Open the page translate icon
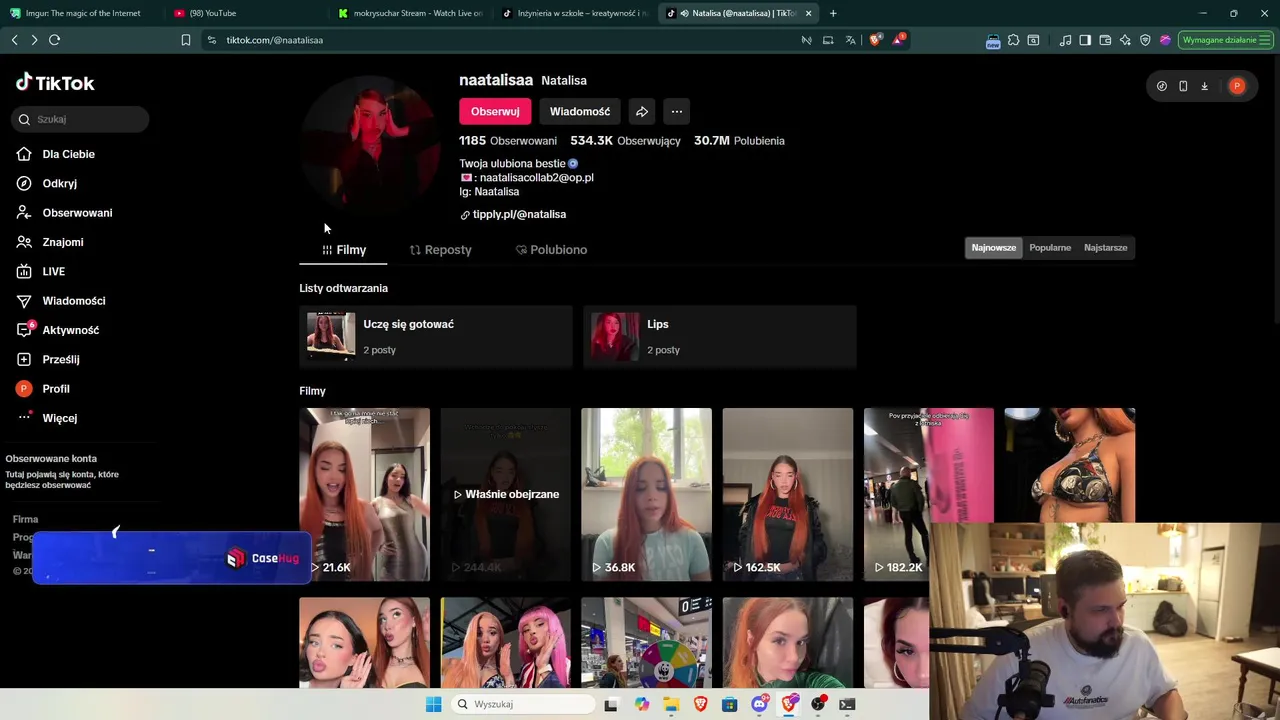1280x720 pixels. pyautogui.click(x=851, y=40)
